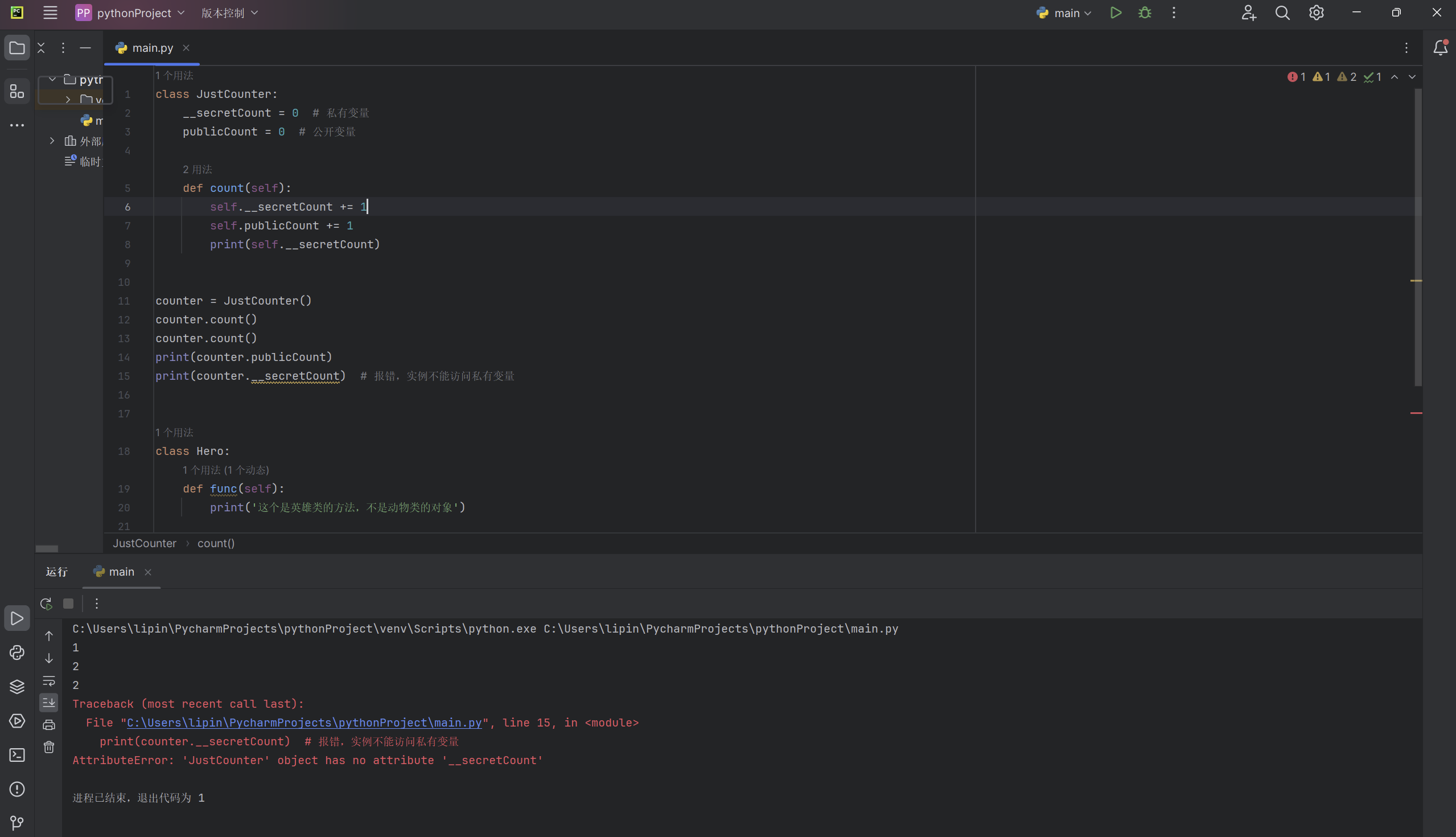Stop the running process
This screenshot has height=837, width=1456.
[68, 603]
